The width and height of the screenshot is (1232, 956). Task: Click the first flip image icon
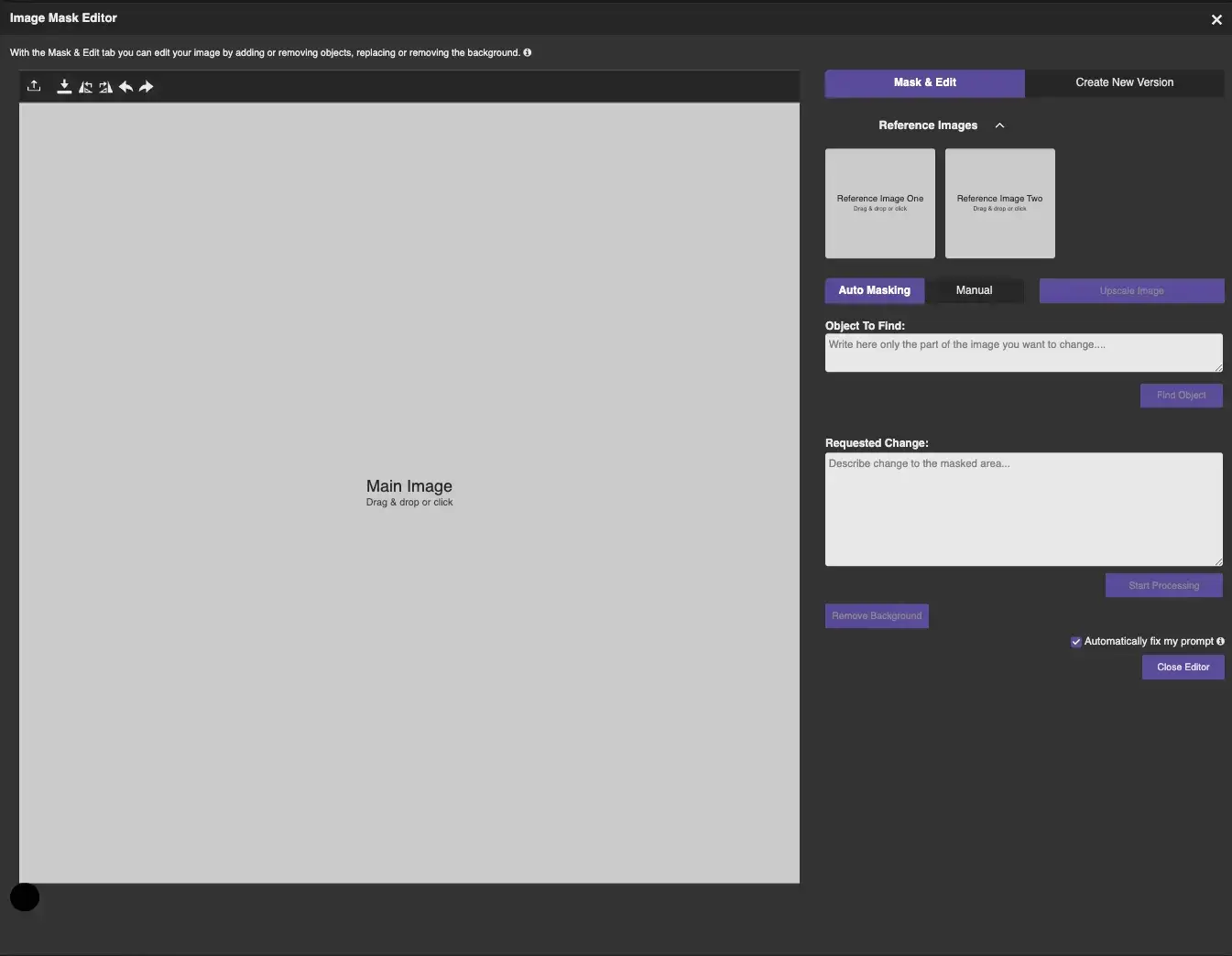85,87
